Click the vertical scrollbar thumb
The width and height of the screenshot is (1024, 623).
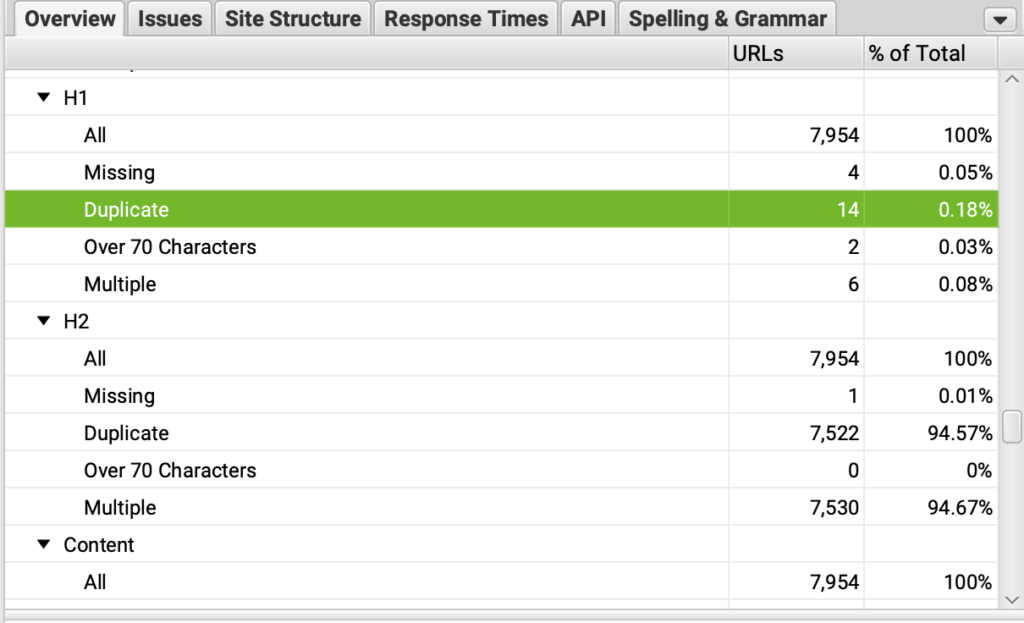1012,426
